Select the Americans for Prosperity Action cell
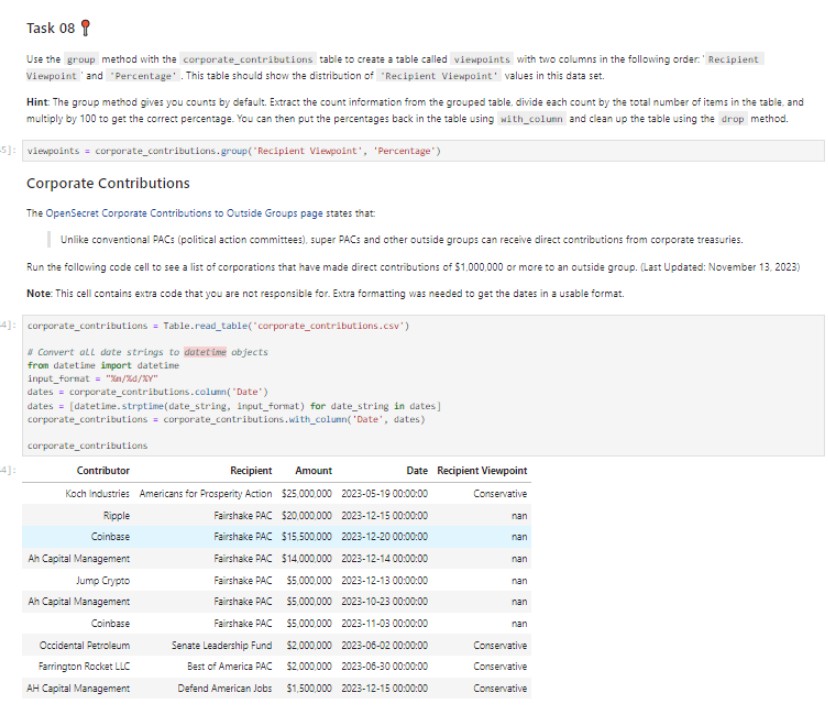This screenshot has height=706, width=828. click(x=205, y=494)
